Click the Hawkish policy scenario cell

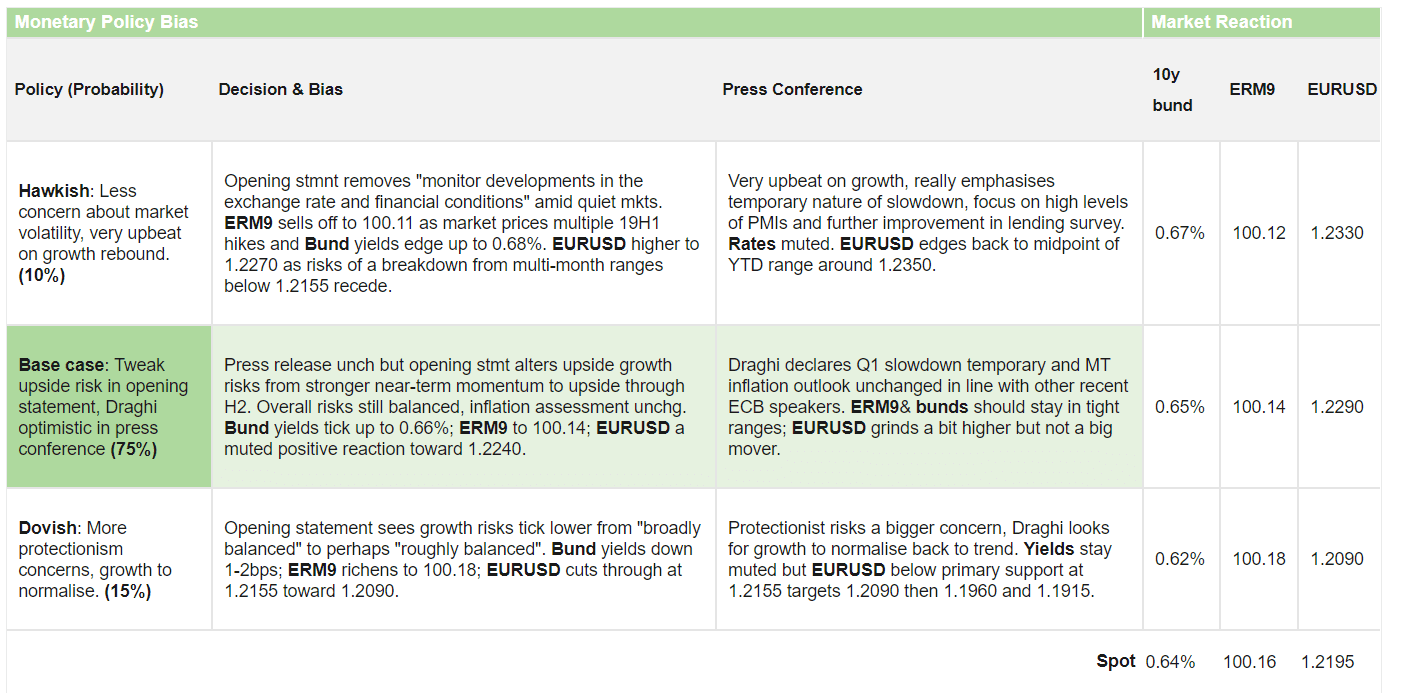click(108, 233)
